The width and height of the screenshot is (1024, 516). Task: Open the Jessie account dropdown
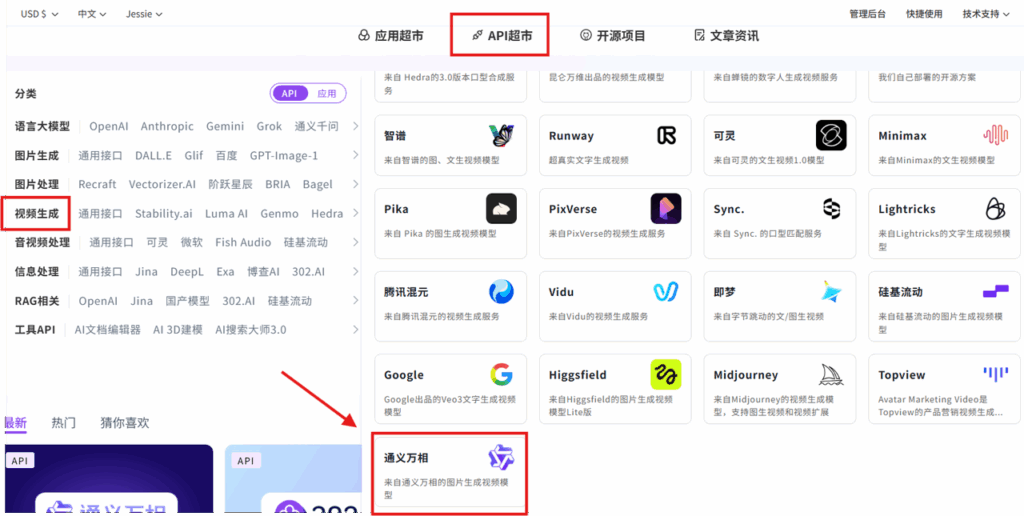(x=144, y=14)
